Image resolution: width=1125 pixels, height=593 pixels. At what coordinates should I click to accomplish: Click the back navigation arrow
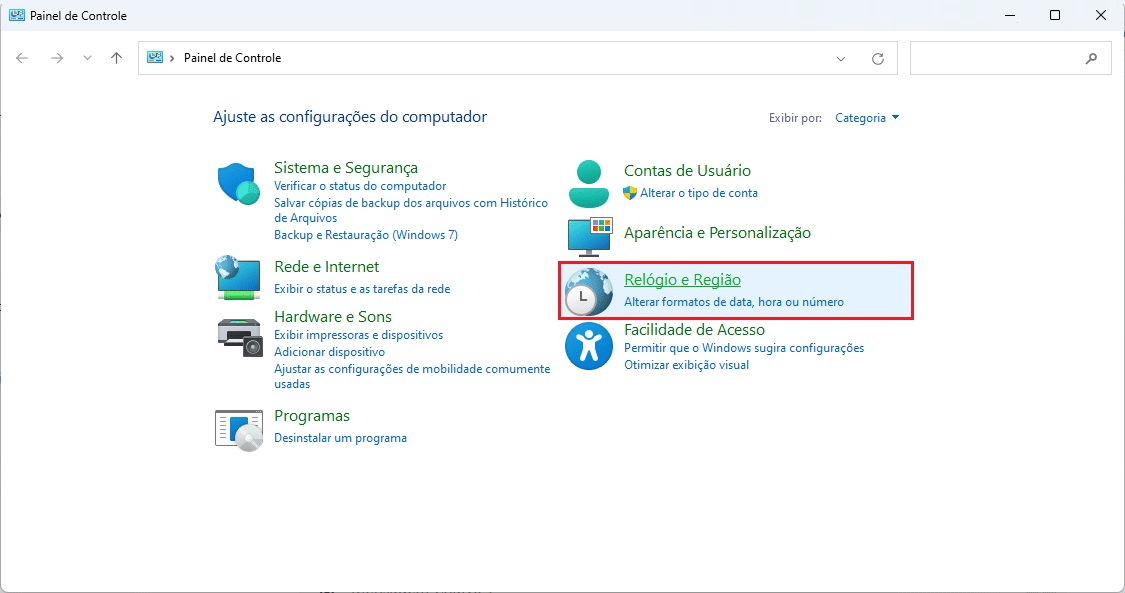tap(22, 58)
